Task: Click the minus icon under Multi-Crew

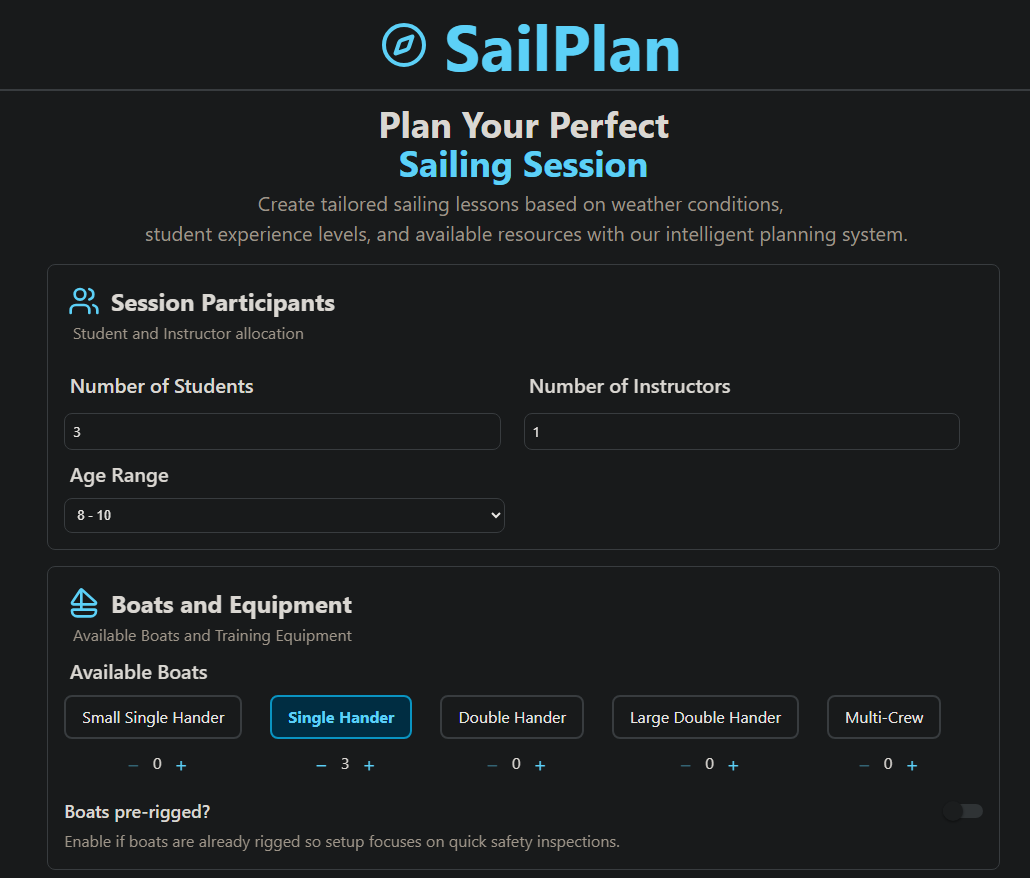Action: tap(864, 764)
